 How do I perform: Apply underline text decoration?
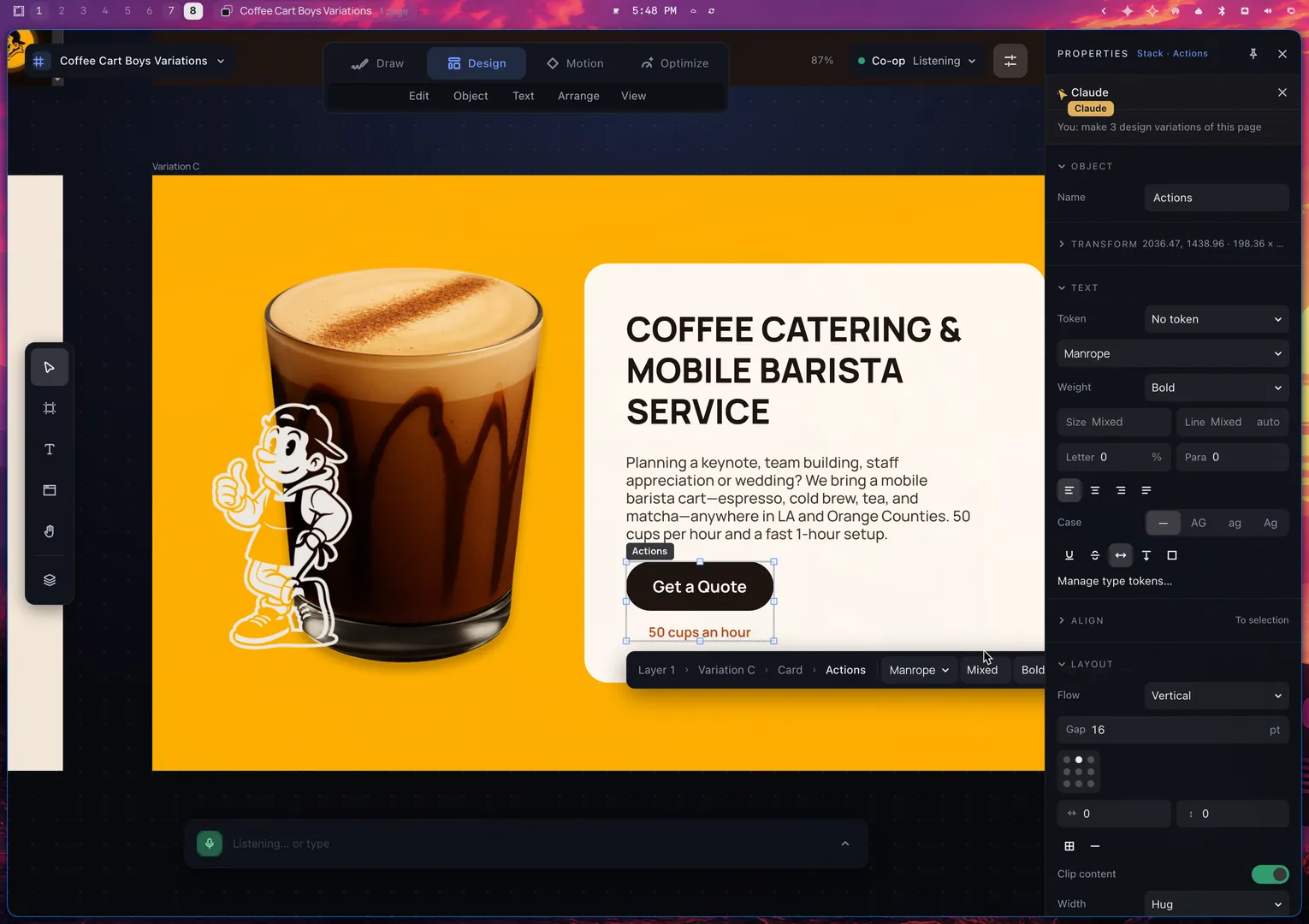click(1069, 555)
